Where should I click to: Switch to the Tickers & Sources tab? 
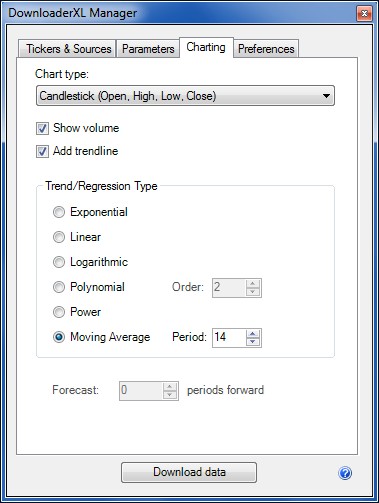(x=67, y=49)
